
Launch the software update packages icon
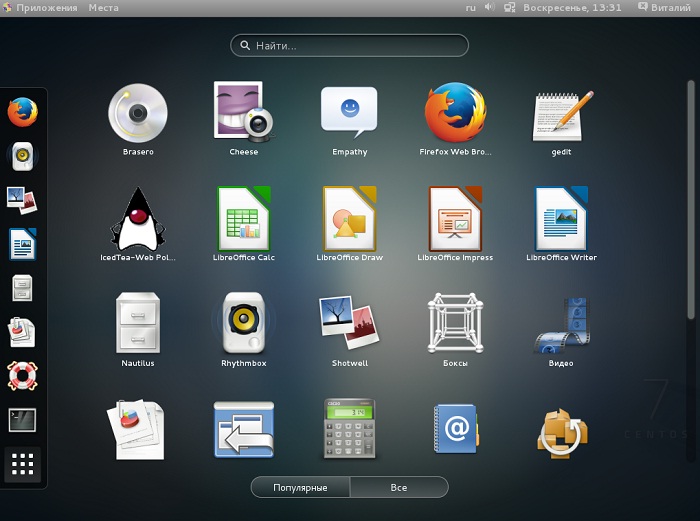562,433
